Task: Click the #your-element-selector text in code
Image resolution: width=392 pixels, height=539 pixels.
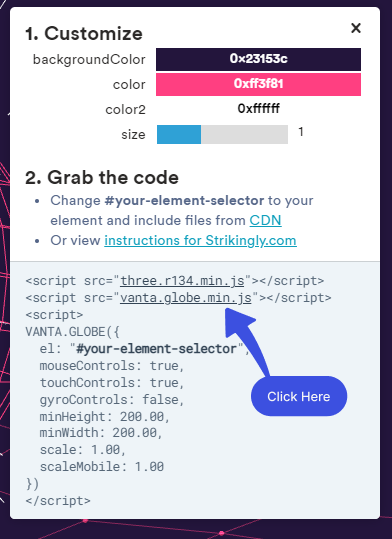Action: pos(157,349)
